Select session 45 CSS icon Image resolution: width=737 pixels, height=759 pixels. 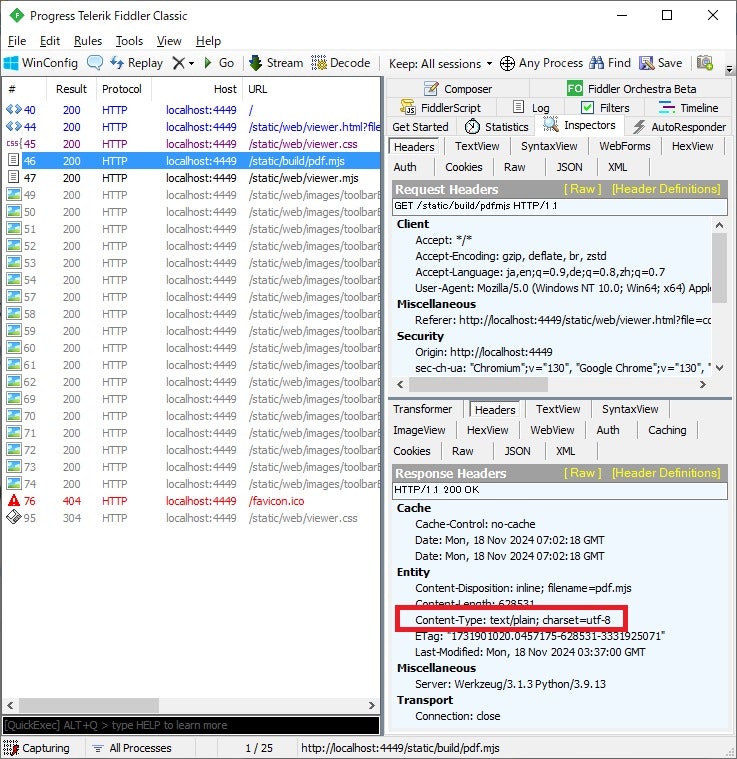(x=13, y=143)
